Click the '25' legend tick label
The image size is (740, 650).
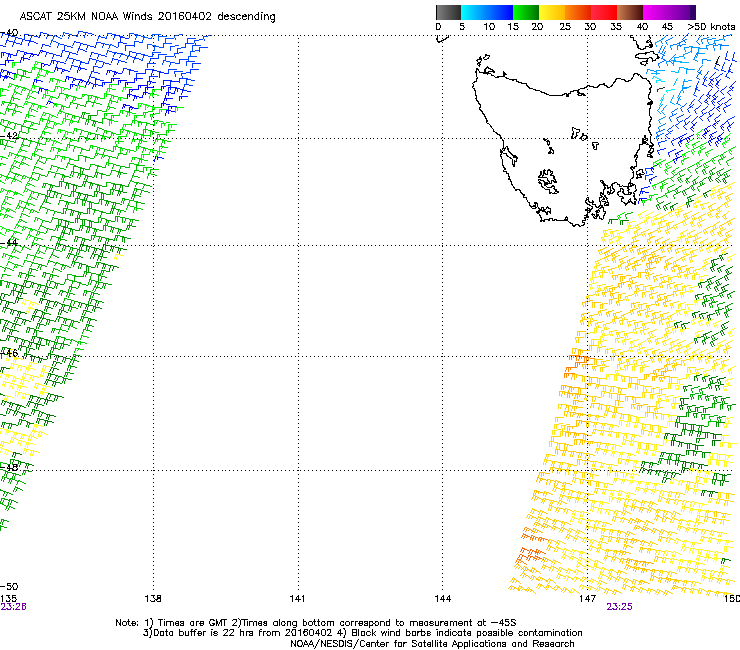coord(565,27)
